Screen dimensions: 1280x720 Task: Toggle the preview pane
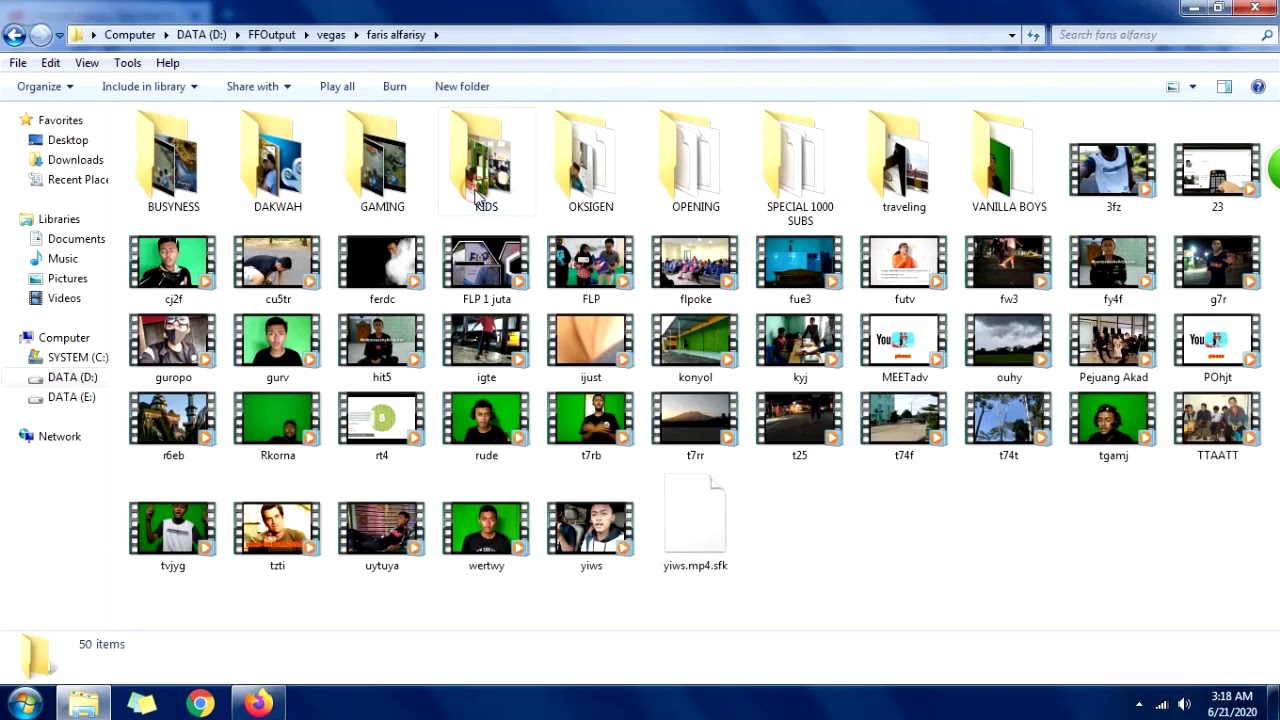tap(1224, 87)
